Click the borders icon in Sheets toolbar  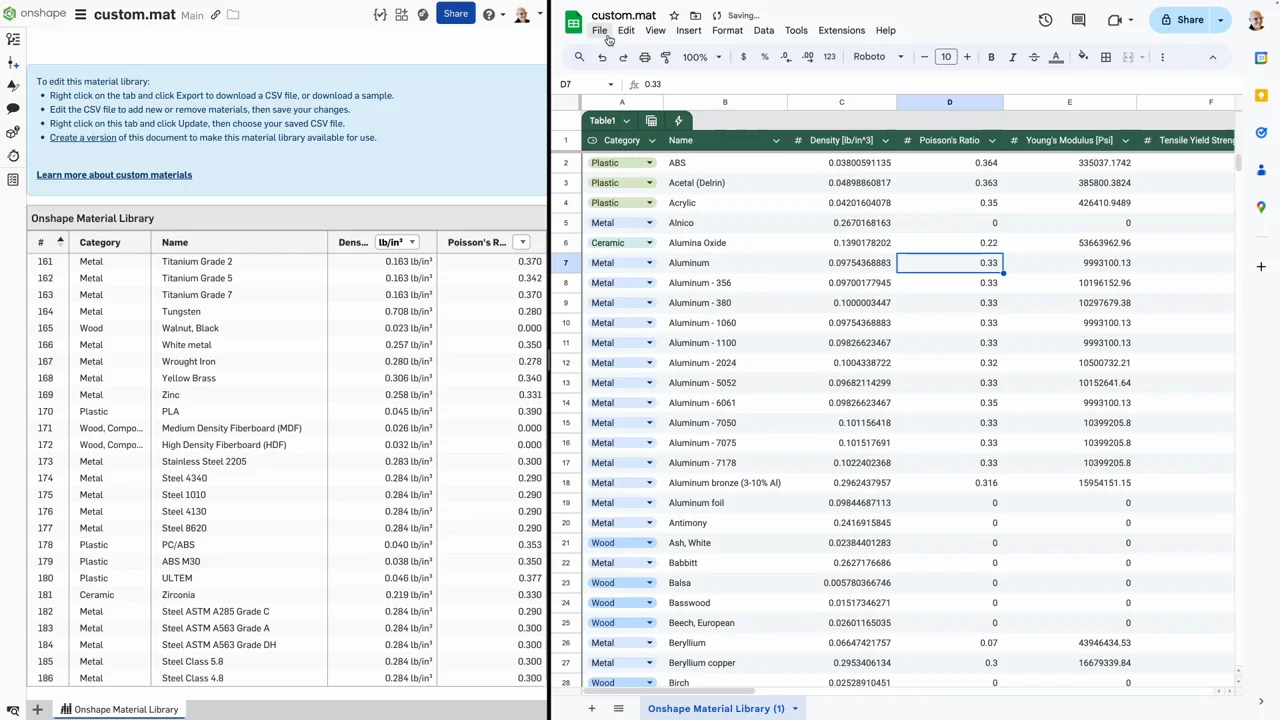[x=1106, y=57]
